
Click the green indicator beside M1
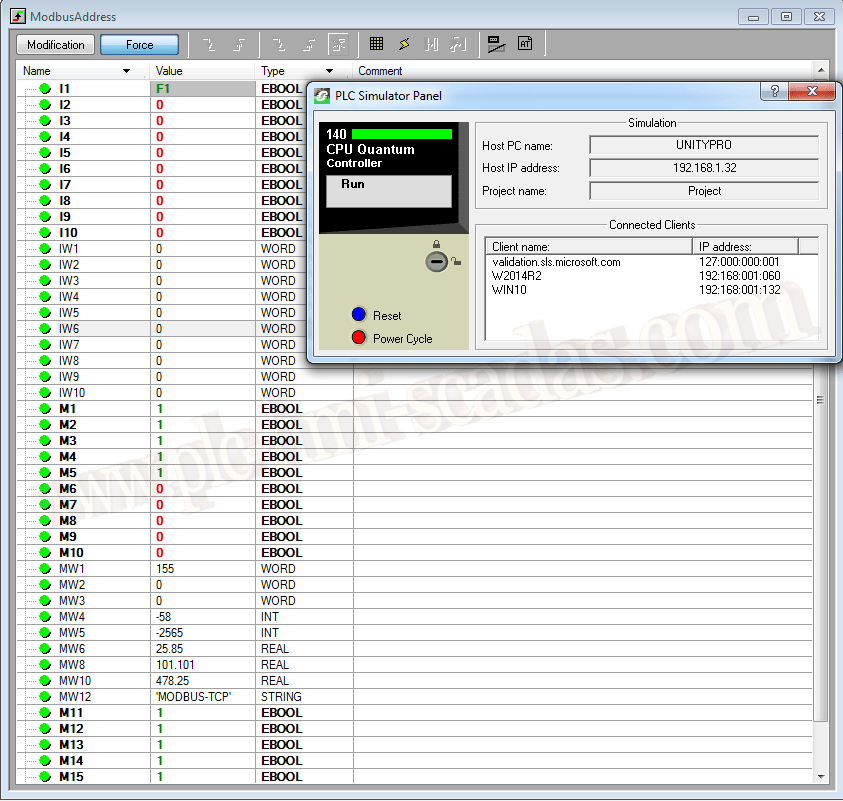point(45,409)
